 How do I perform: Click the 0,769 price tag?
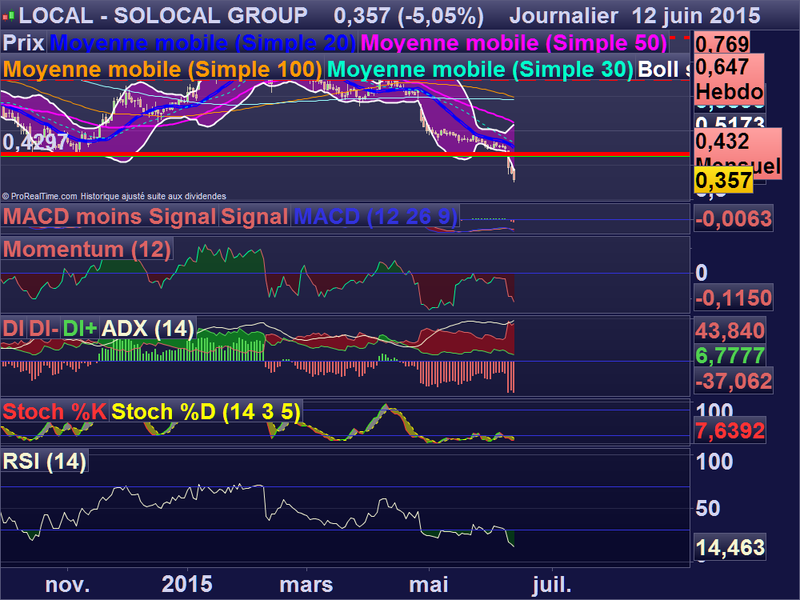(x=721, y=44)
